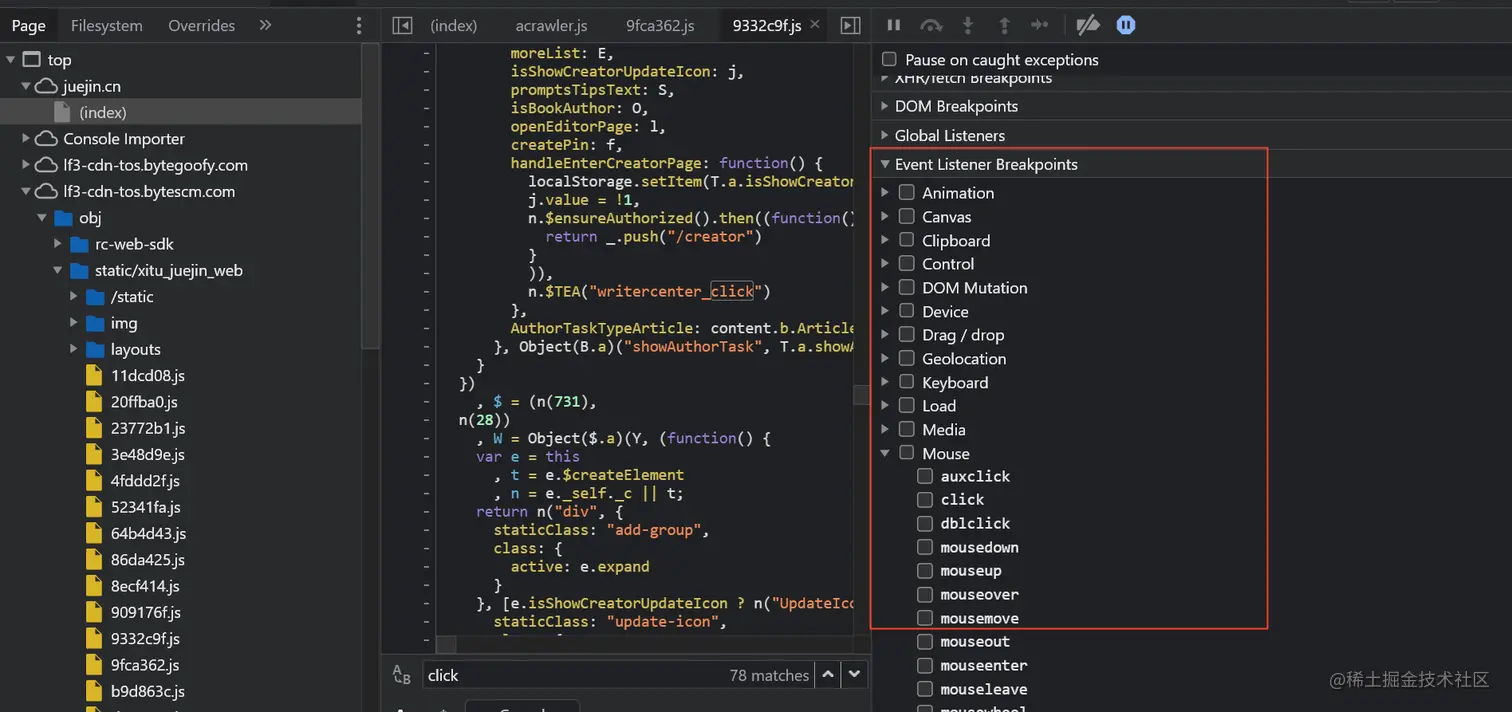Screen dimensions: 1512x712
Task: Collapse lf3-cdn-tos.bytescm.com domain
Action: pos(27,191)
